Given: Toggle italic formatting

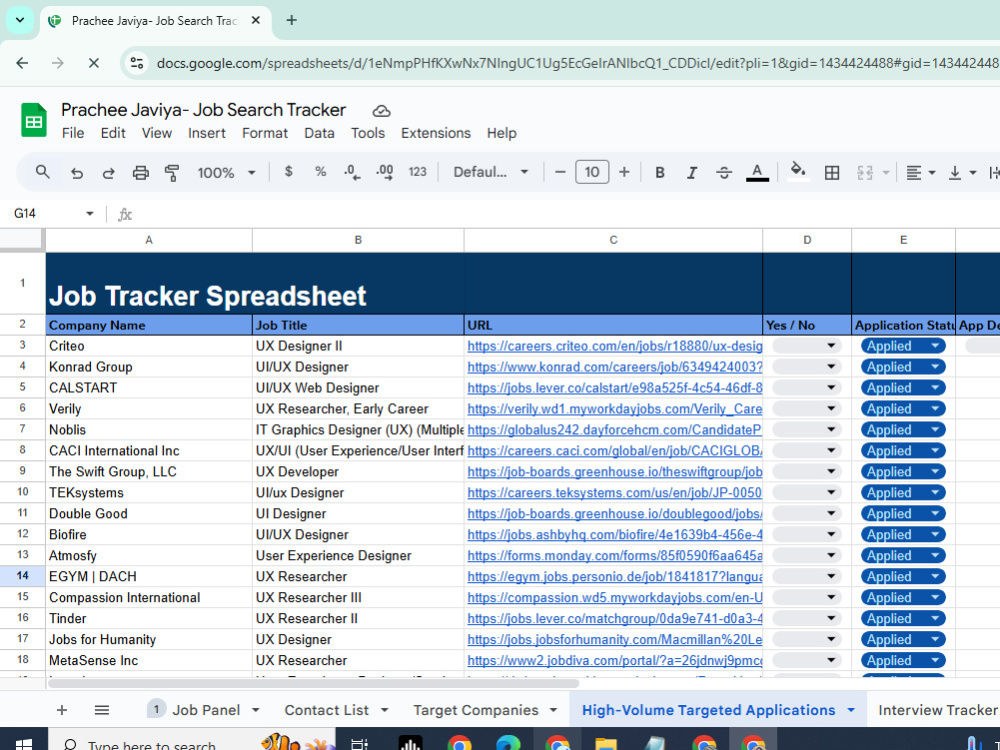Looking at the screenshot, I should coord(691,172).
